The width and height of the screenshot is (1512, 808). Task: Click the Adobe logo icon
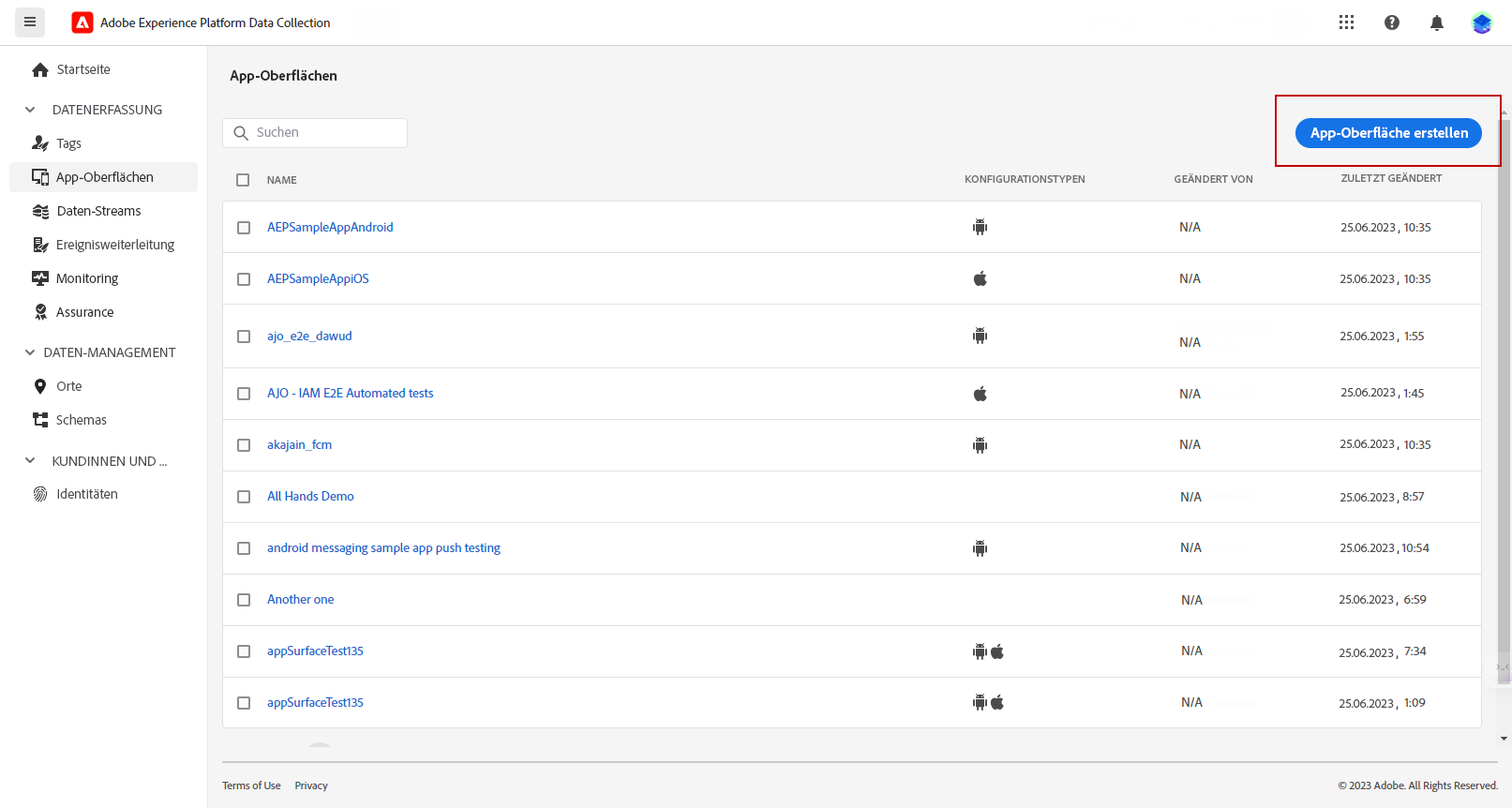(x=82, y=22)
